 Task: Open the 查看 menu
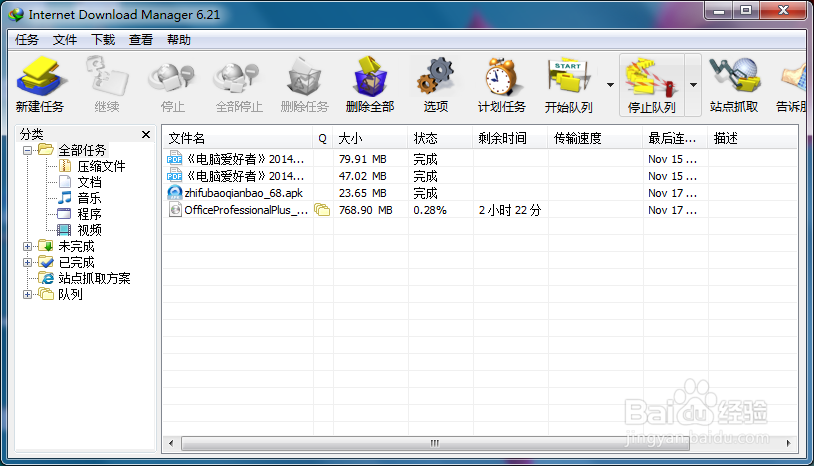[141, 40]
